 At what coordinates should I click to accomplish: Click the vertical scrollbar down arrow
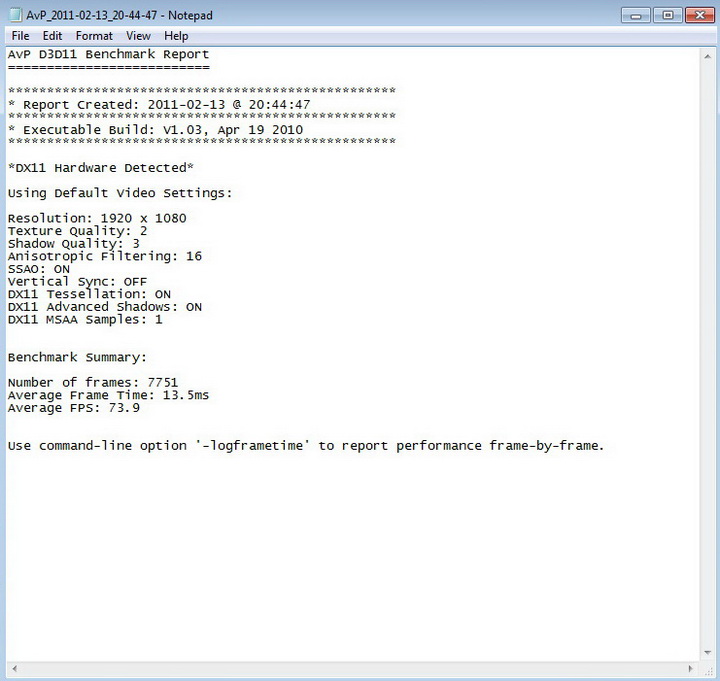coord(707,653)
